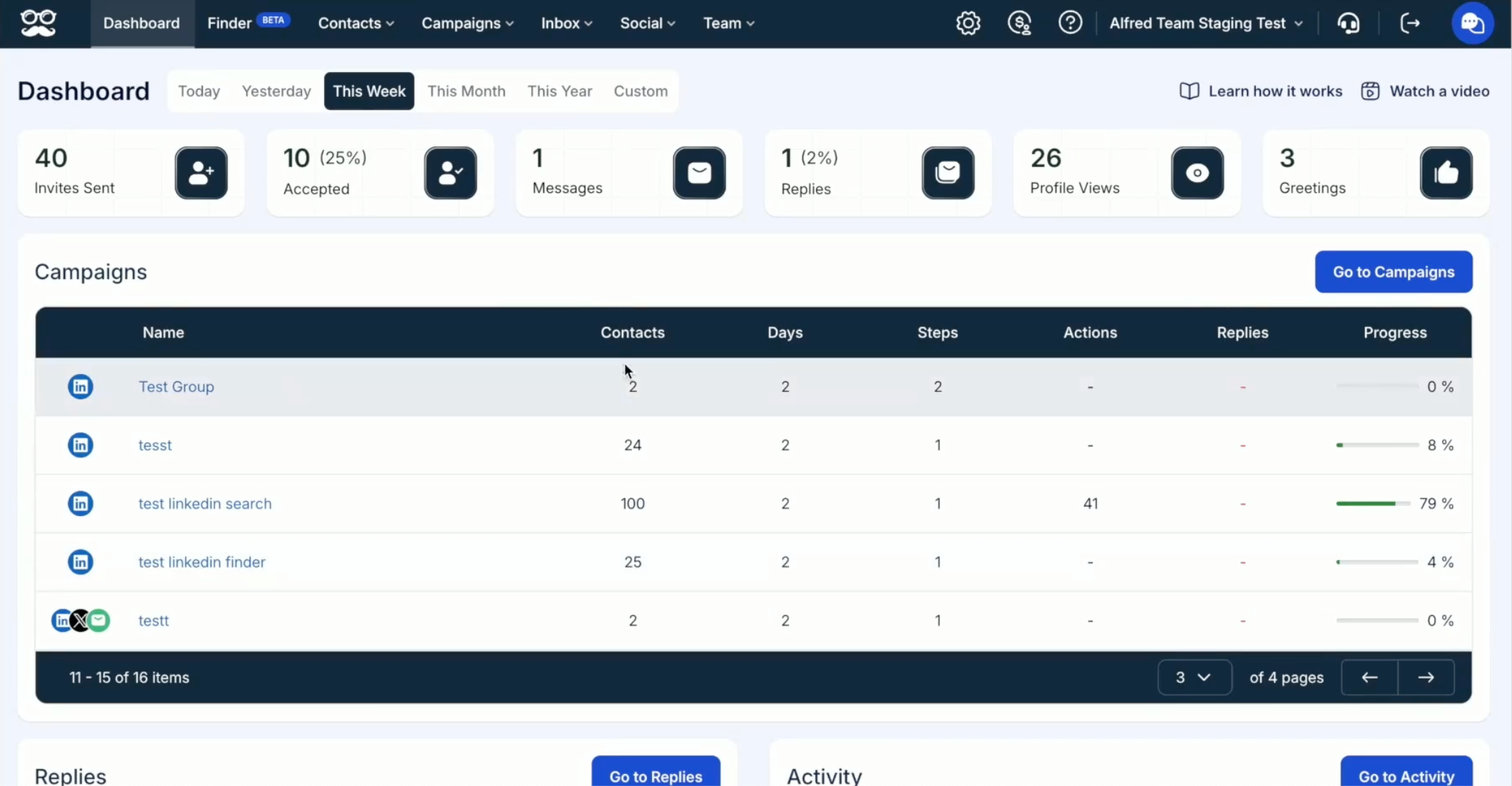
Task: Click the LinkedIn icon on Test Group row
Action: pos(81,387)
